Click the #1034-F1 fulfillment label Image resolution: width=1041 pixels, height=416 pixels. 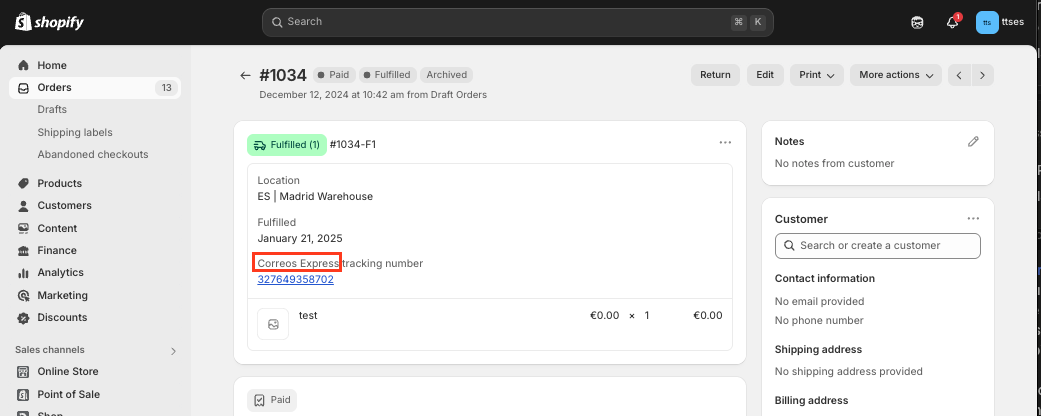click(x=353, y=145)
